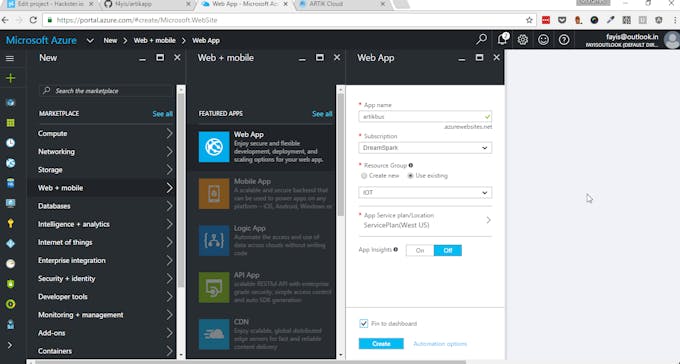The image size is (680, 364).
Task: Select the Mobile App orange icon
Action: pyautogui.click(x=214, y=194)
